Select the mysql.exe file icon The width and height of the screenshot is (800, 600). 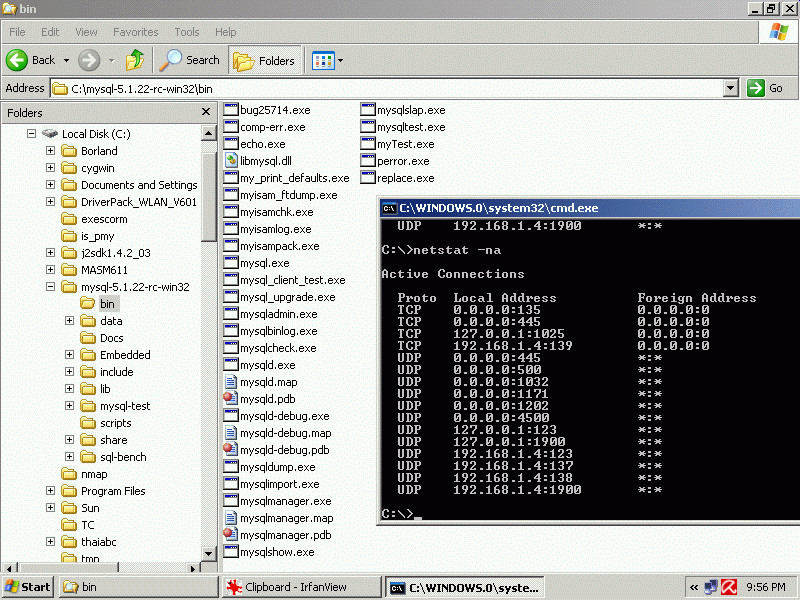tap(231, 262)
